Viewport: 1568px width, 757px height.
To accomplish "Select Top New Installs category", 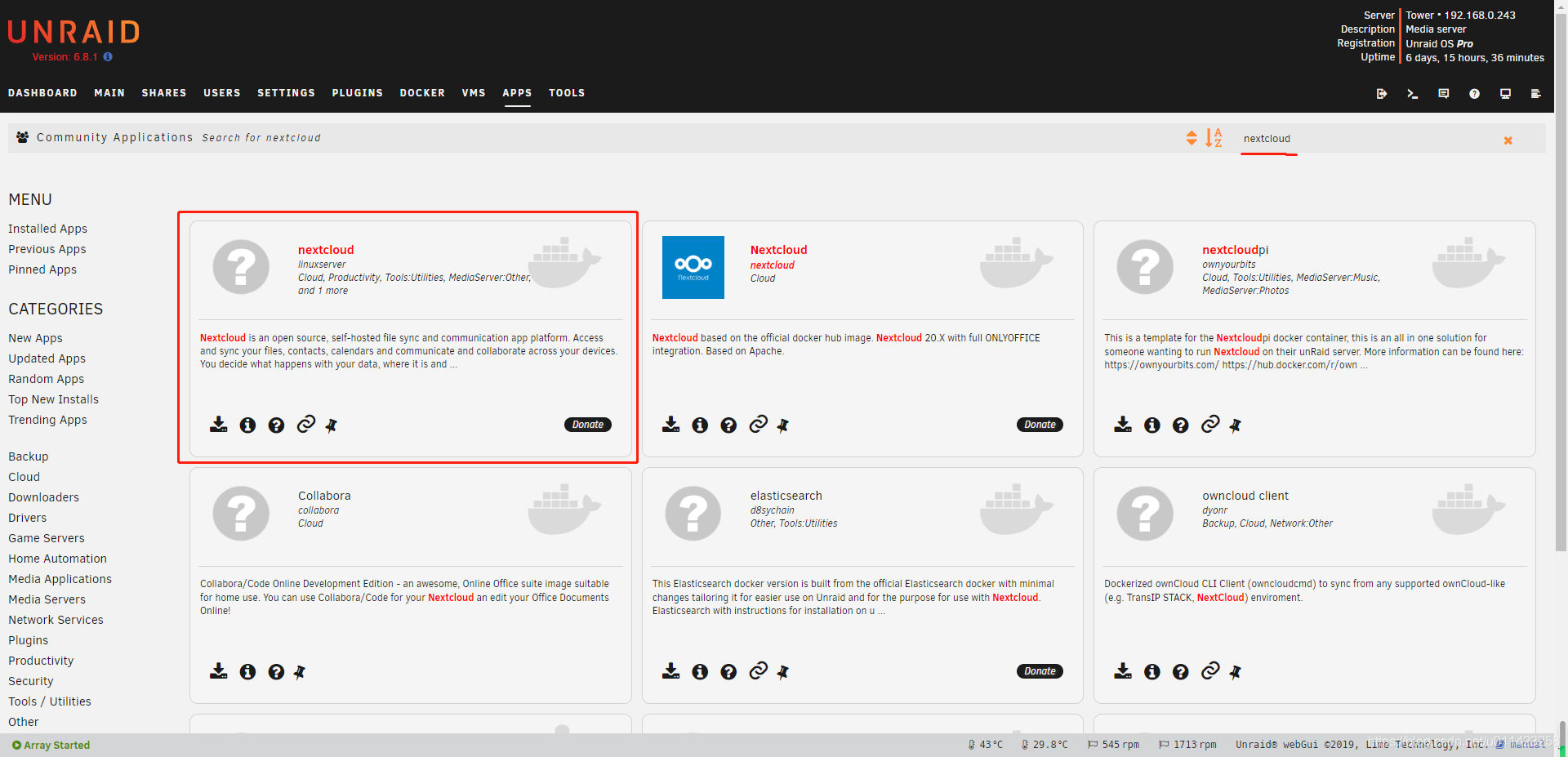I will tap(53, 399).
